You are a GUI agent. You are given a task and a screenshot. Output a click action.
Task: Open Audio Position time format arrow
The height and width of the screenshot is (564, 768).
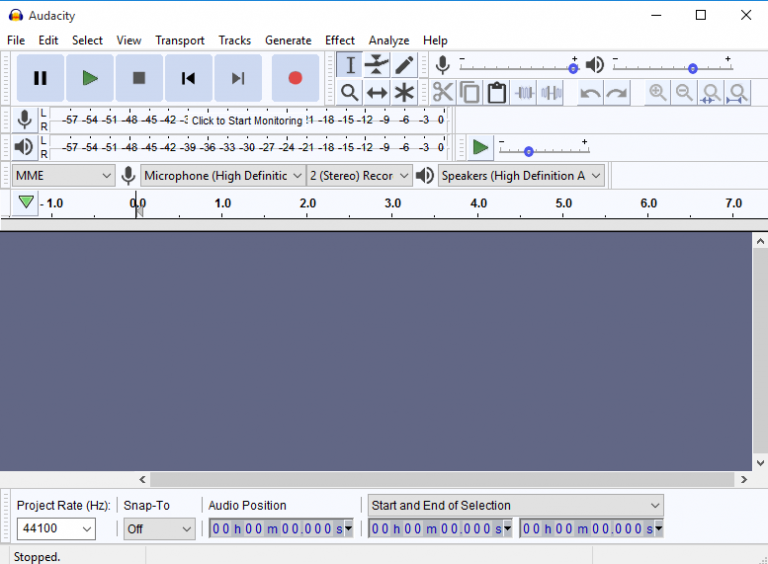pyautogui.click(x=348, y=529)
